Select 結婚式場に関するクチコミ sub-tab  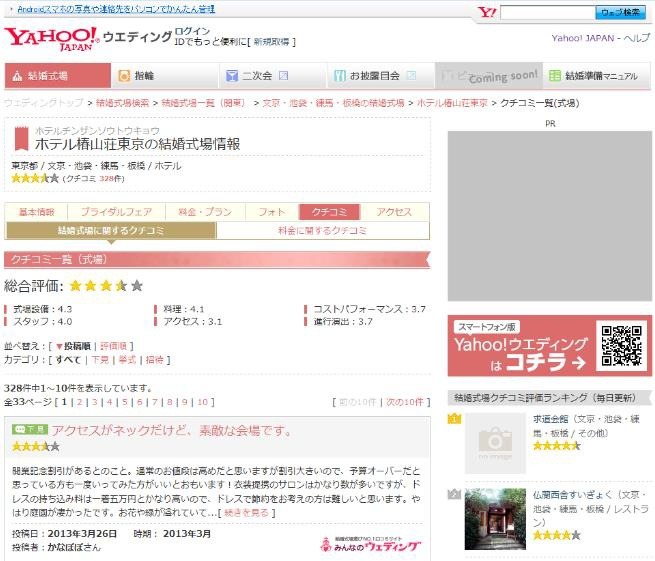coord(111,231)
